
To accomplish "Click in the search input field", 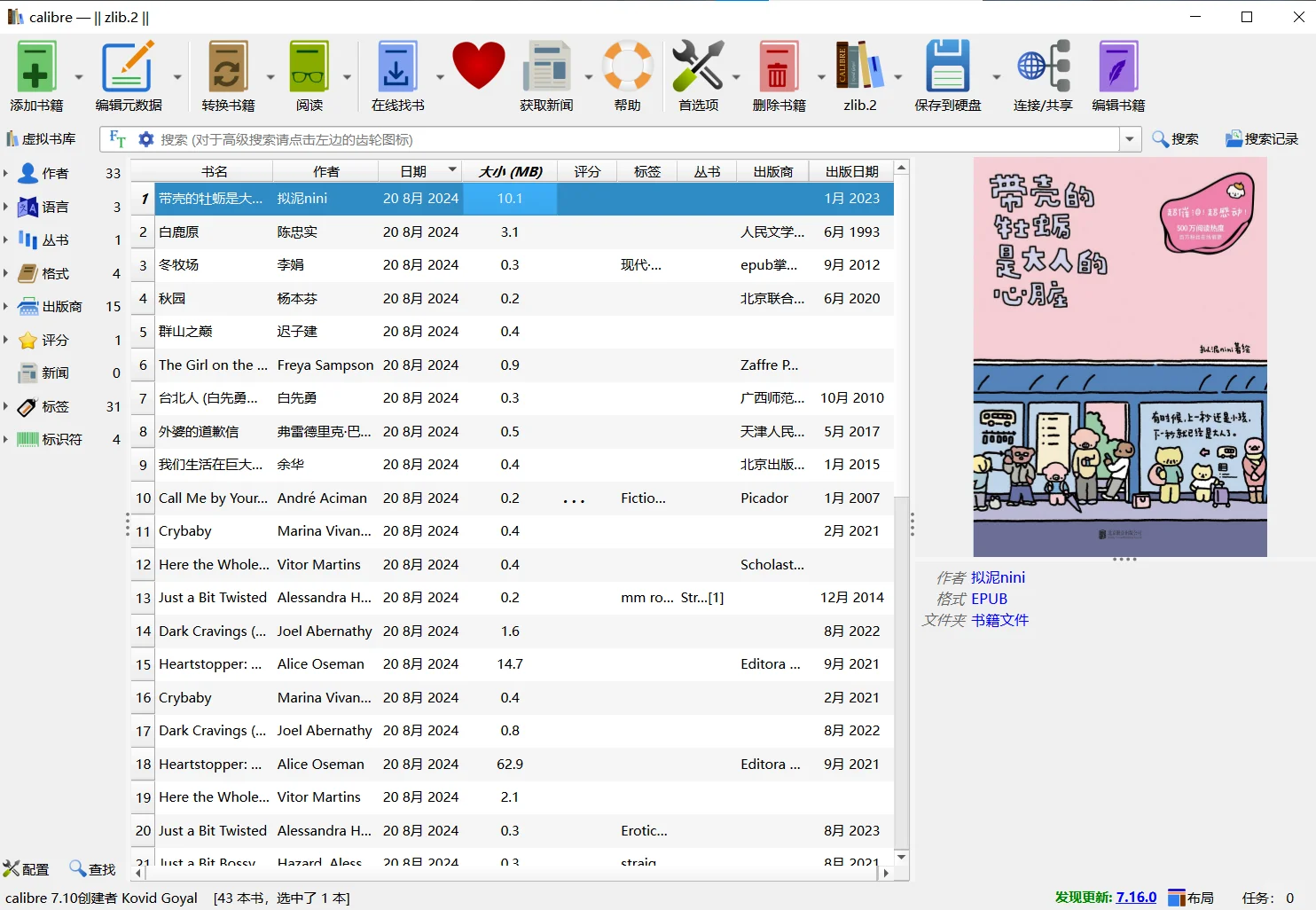I will (637, 139).
